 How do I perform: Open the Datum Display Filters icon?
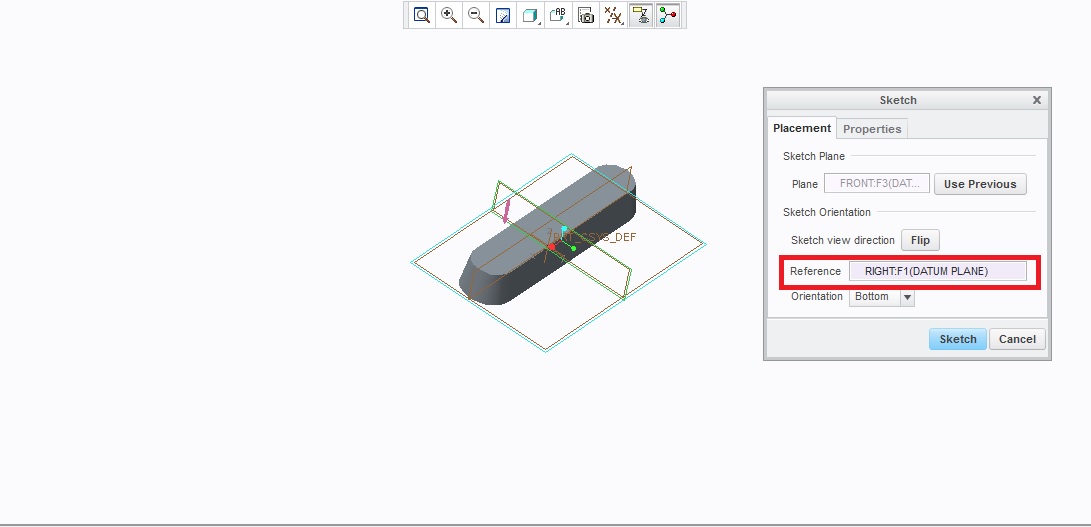tap(613, 15)
